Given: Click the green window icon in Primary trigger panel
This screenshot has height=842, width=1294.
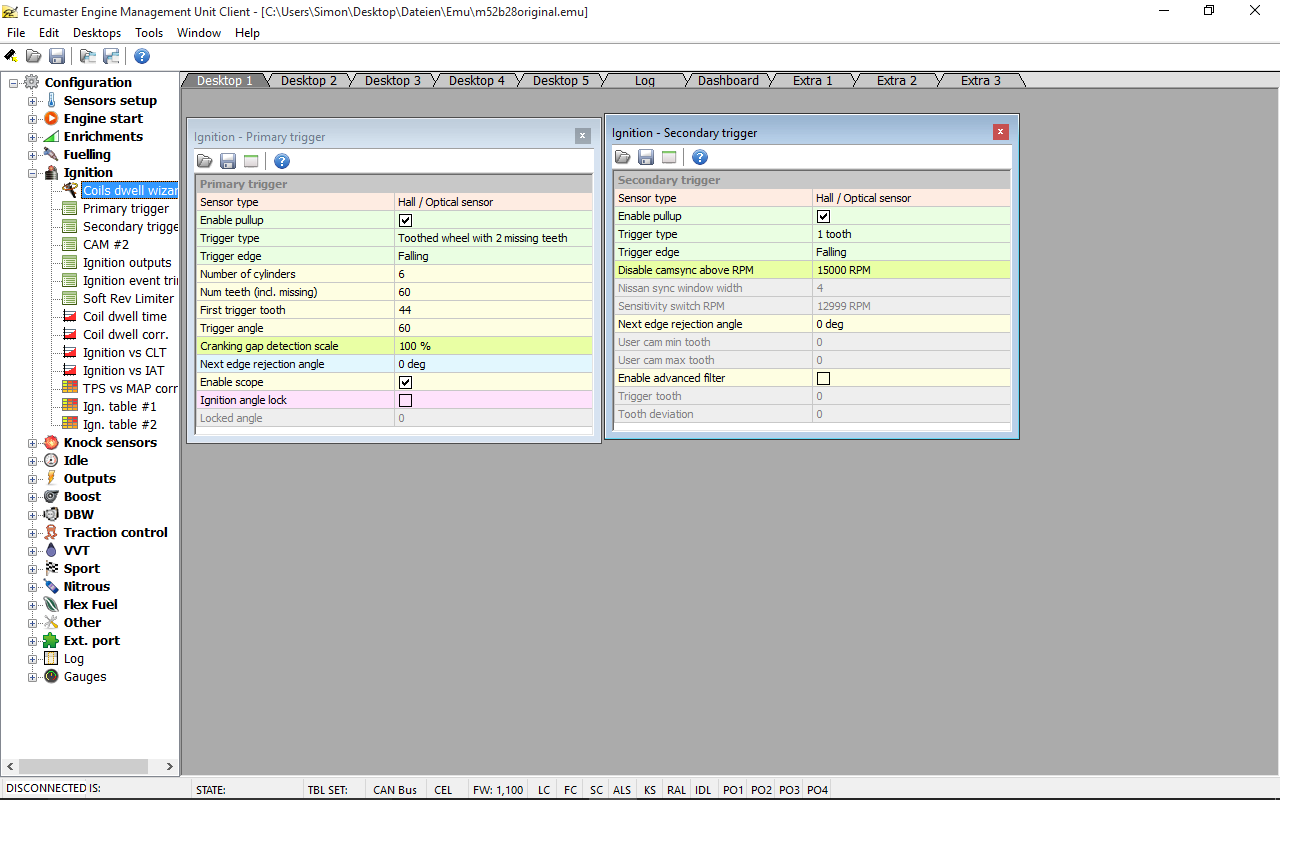Looking at the screenshot, I should 251,161.
